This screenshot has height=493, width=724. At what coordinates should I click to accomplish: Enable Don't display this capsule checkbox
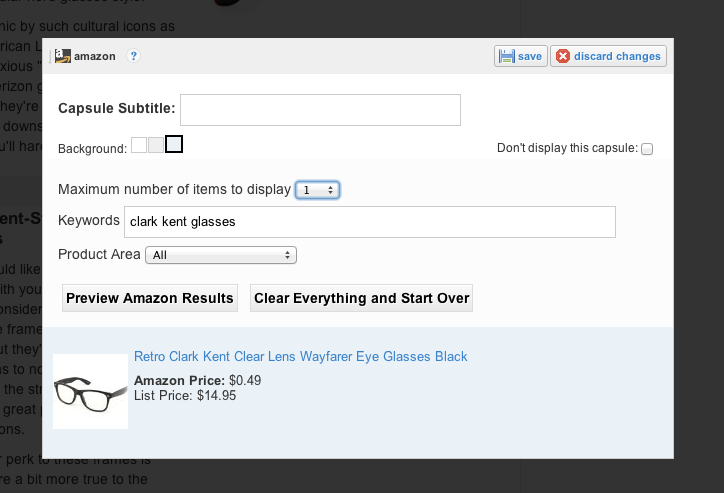647,149
